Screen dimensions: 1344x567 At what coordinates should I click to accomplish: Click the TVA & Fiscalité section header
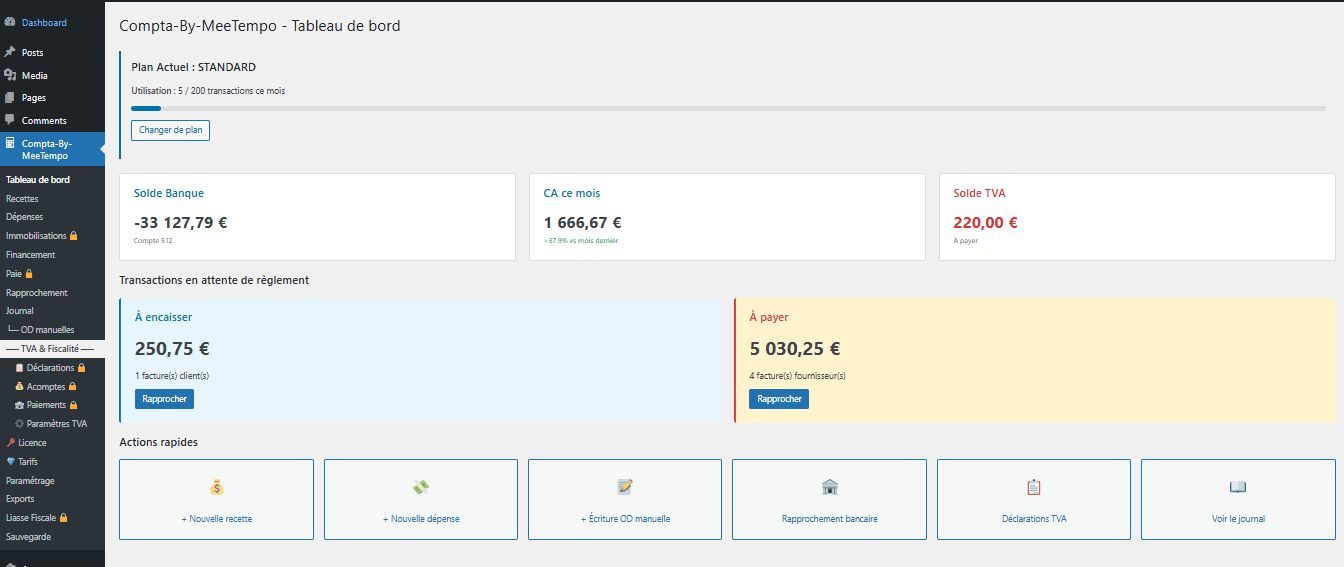coord(50,349)
